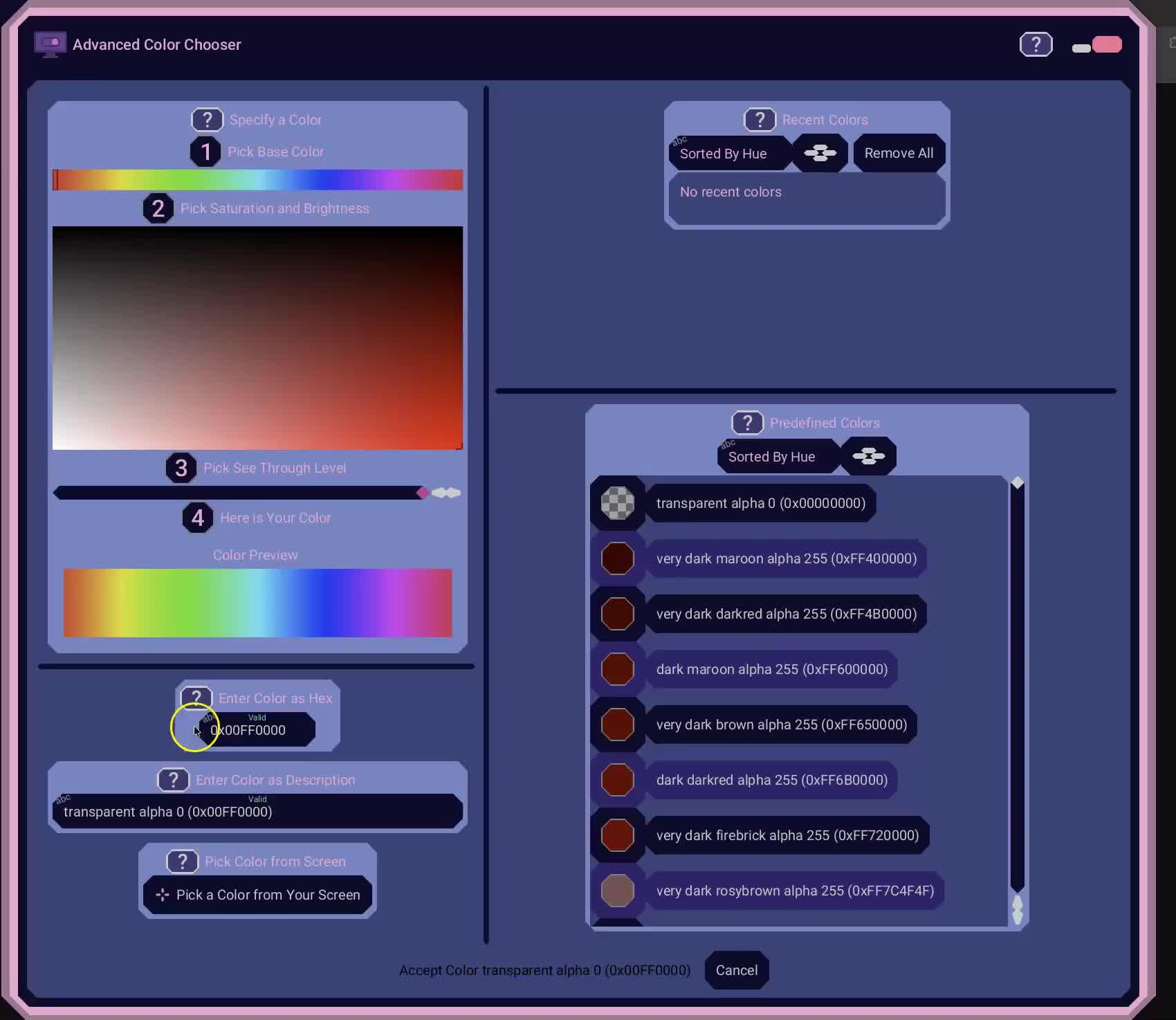Screen dimensions: 1176x1020
Task: Click the pink diamond see-through slider handle
Action: point(422,493)
